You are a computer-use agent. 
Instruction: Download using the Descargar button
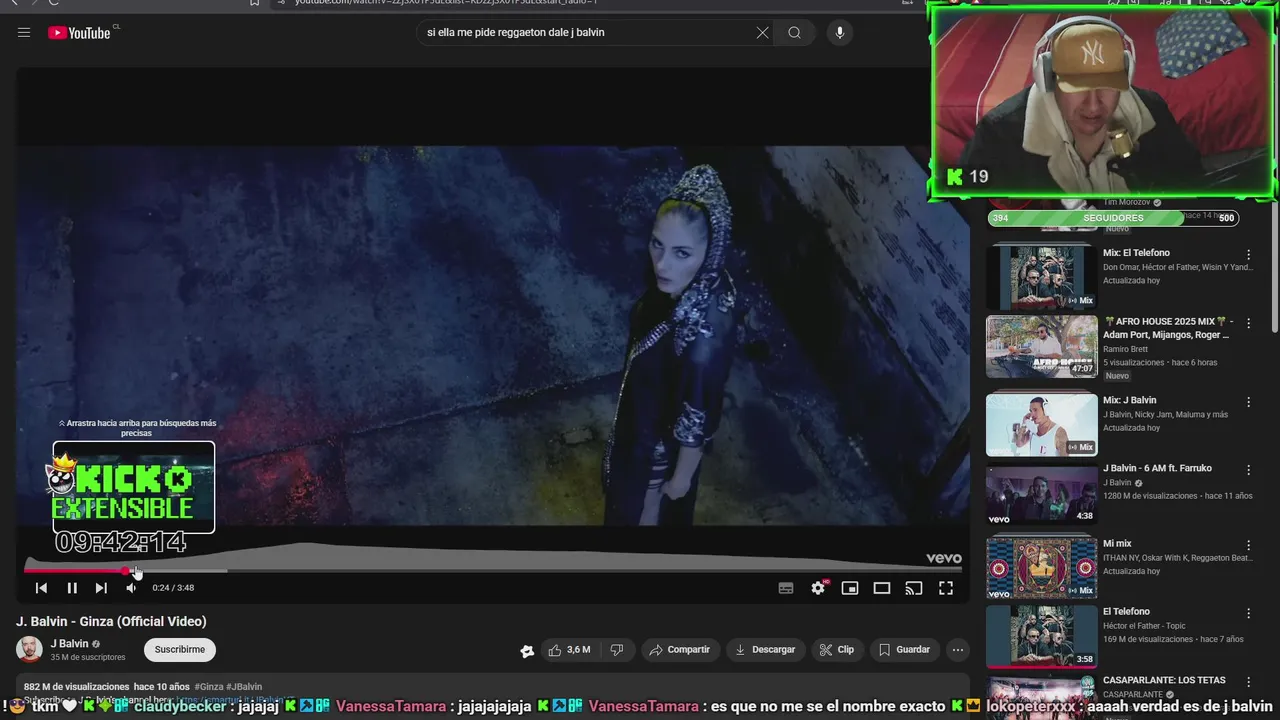765,650
